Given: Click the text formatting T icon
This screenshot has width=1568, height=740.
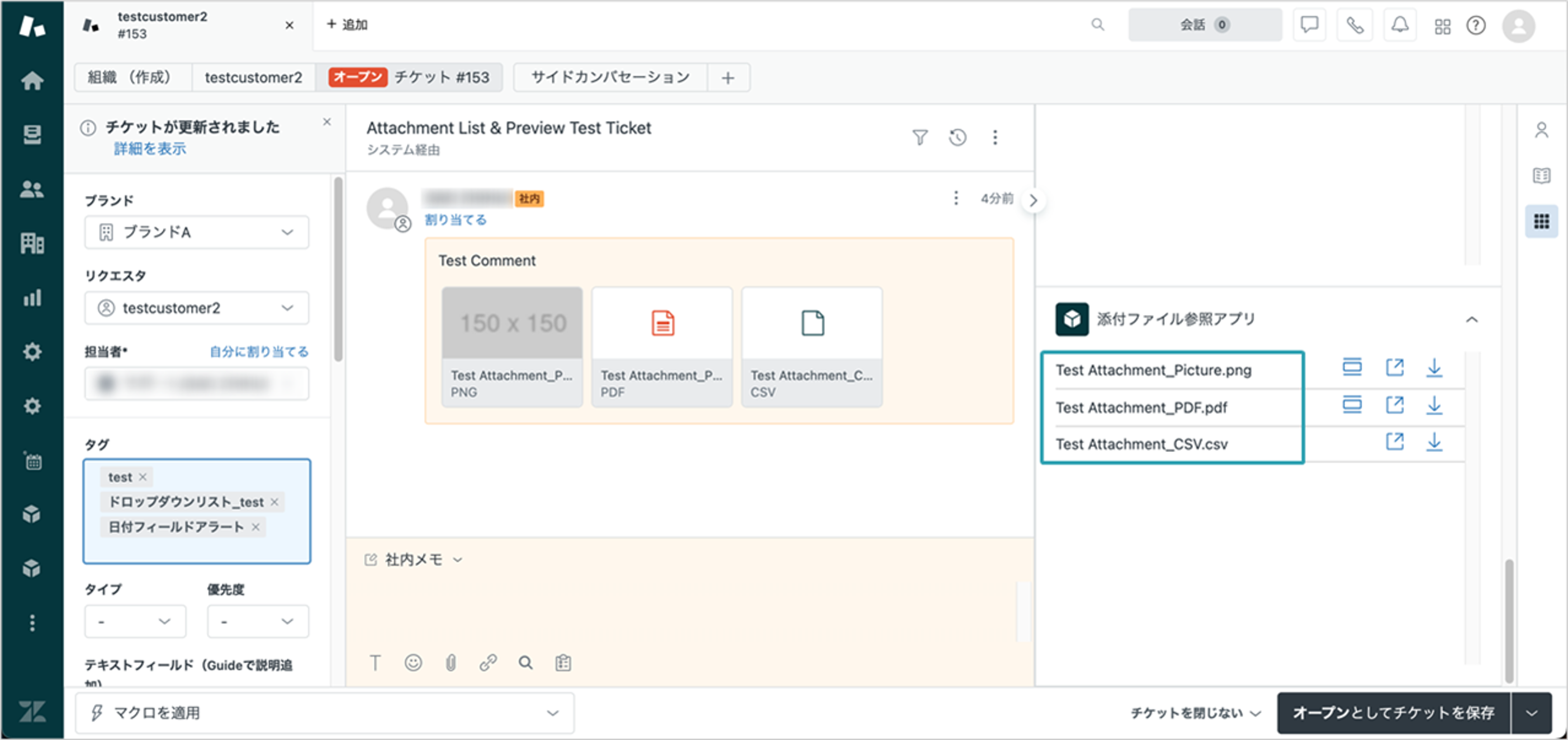Looking at the screenshot, I should [x=376, y=662].
